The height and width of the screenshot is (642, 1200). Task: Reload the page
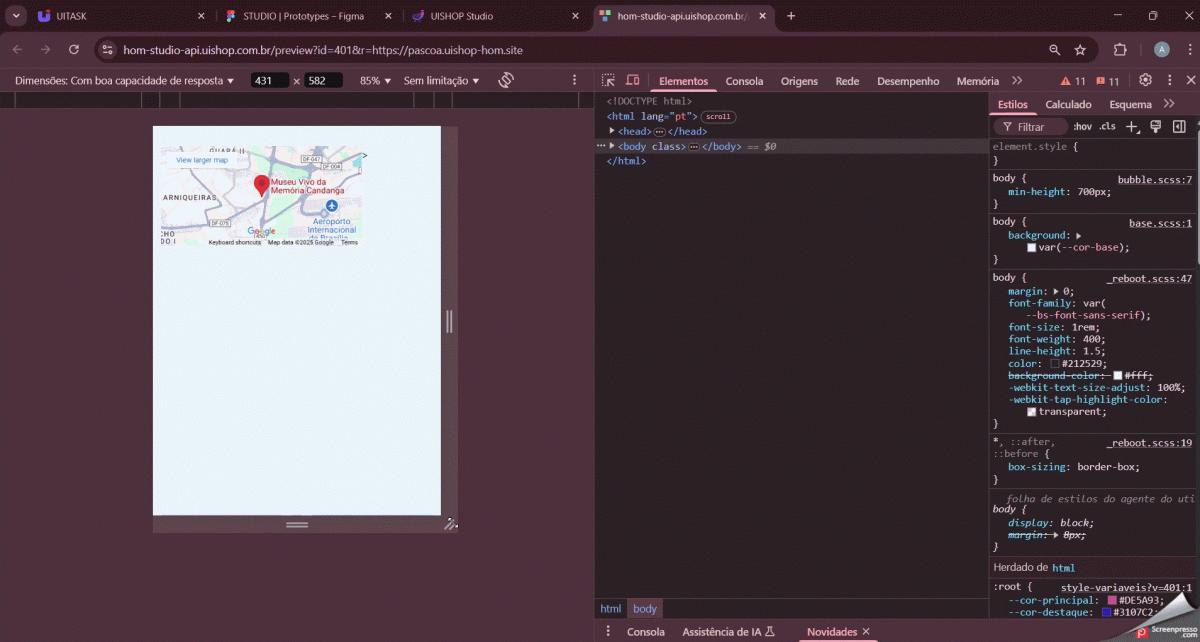pos(74,49)
